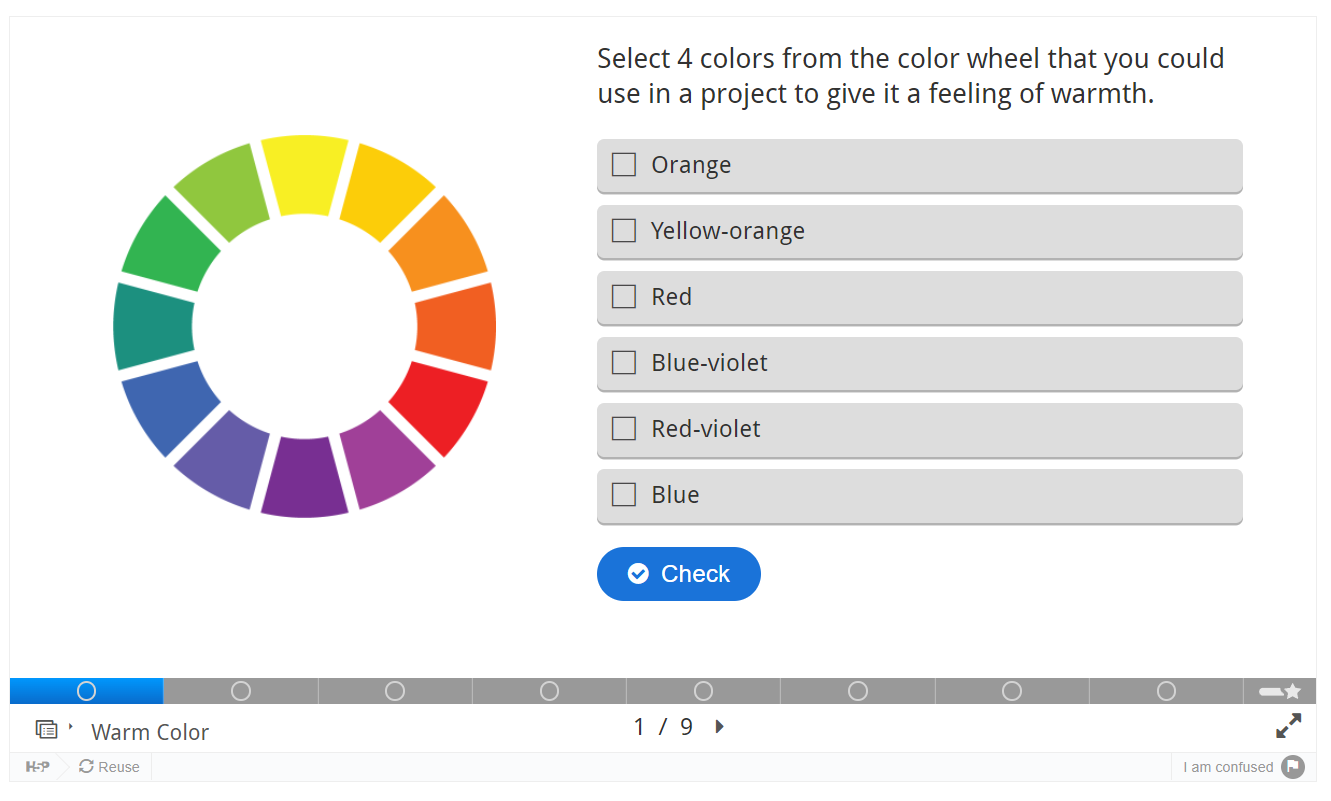Viewport: 1331px width, 801px height.
Task: Click the I am confused flag icon
Action: click(x=1293, y=767)
